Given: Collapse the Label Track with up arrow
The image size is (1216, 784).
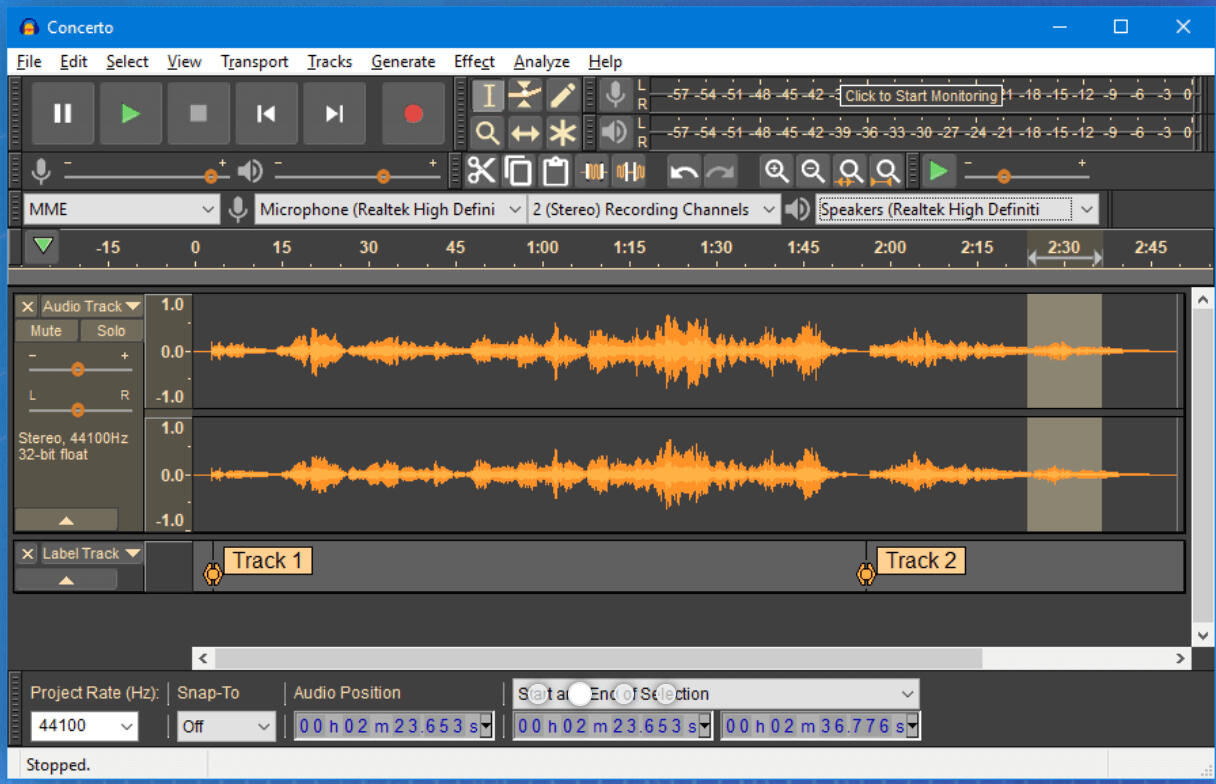Looking at the screenshot, I should (66, 580).
